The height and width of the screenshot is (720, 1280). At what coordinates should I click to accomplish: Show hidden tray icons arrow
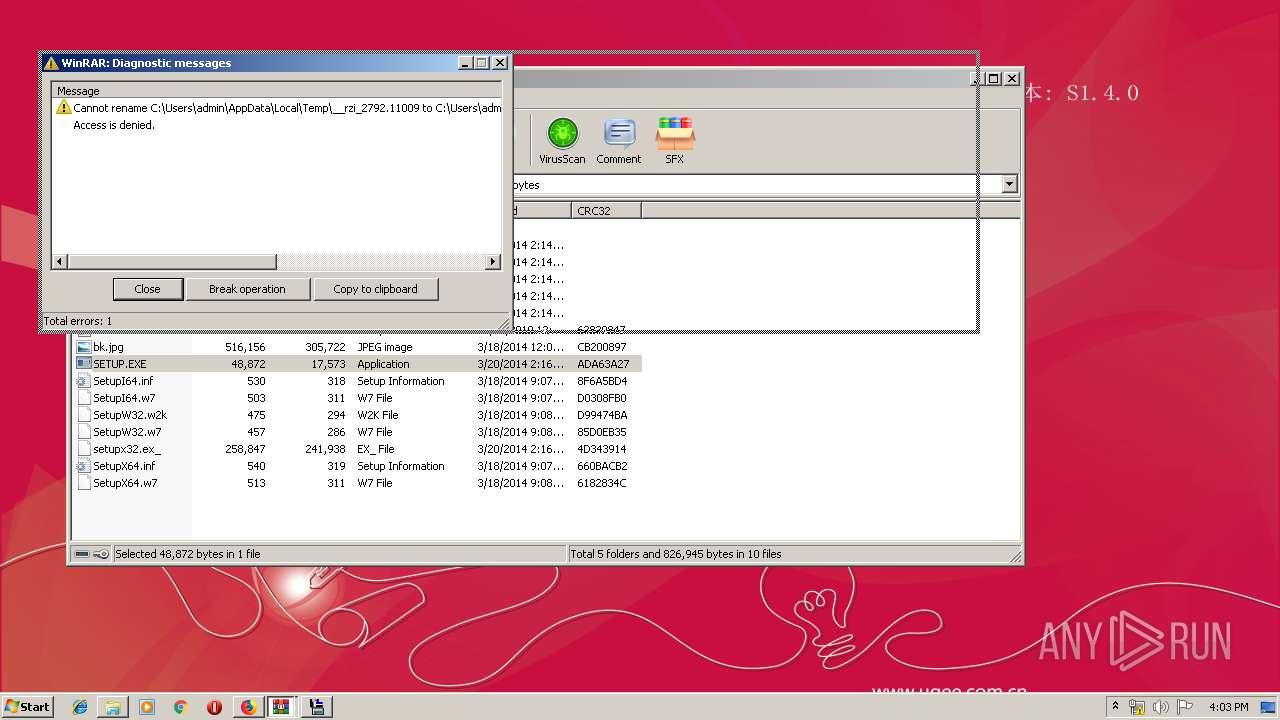point(1115,707)
